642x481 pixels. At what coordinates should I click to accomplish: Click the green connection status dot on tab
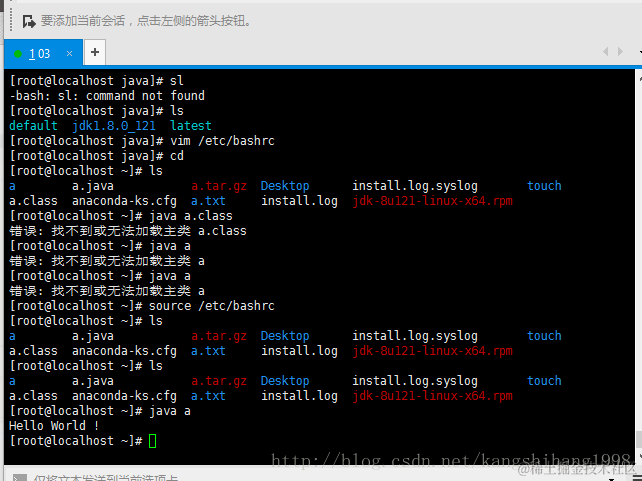pos(18,54)
